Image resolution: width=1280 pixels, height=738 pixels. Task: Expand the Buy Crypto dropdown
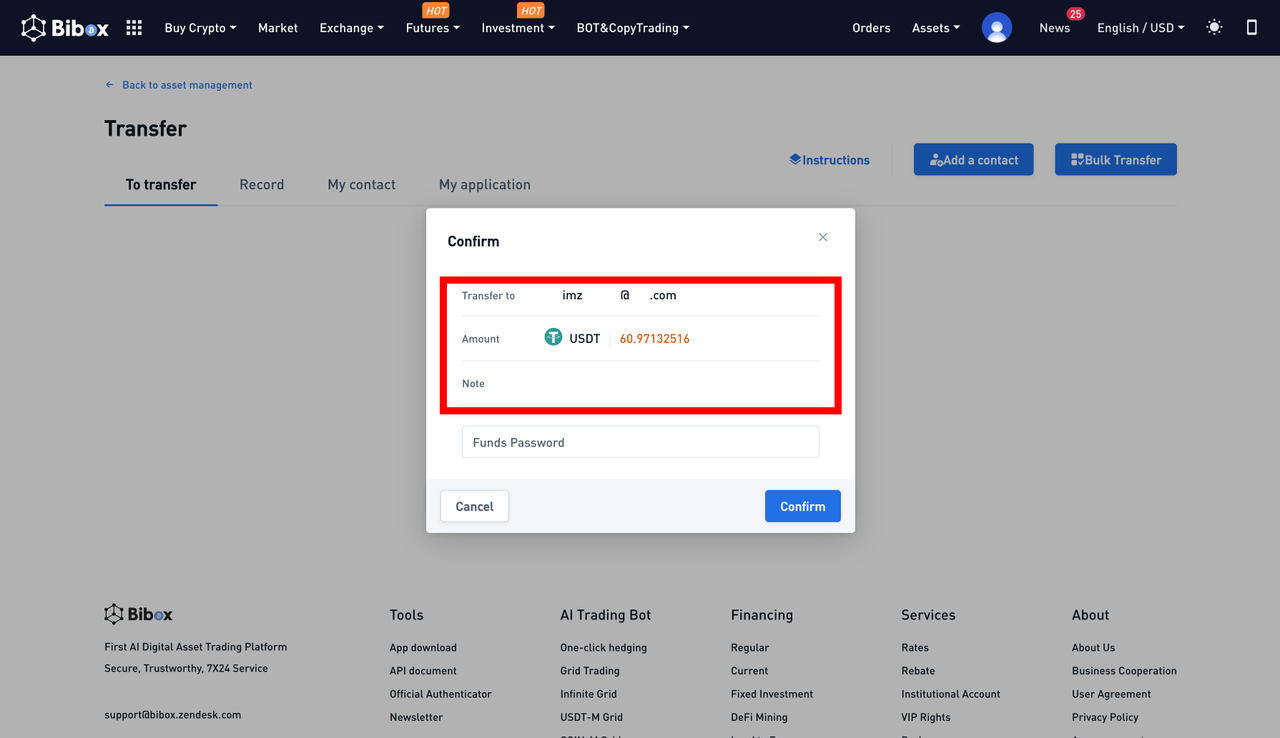coord(200,28)
